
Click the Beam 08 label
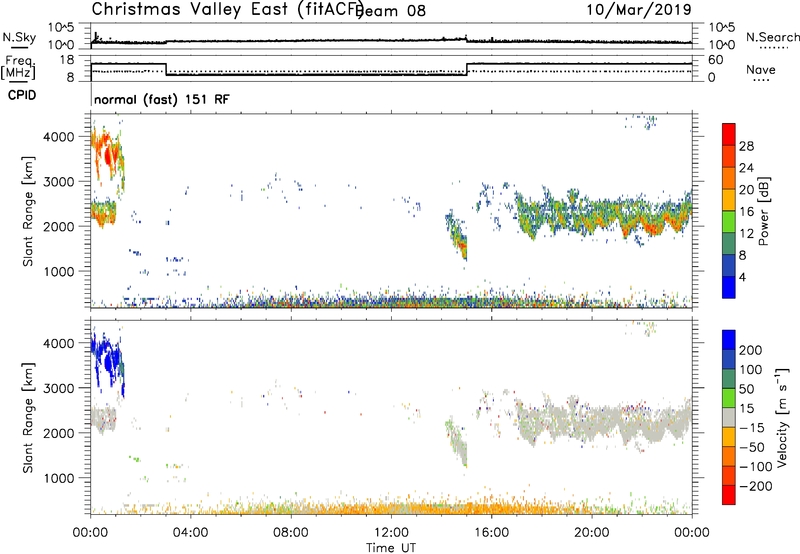(391, 11)
